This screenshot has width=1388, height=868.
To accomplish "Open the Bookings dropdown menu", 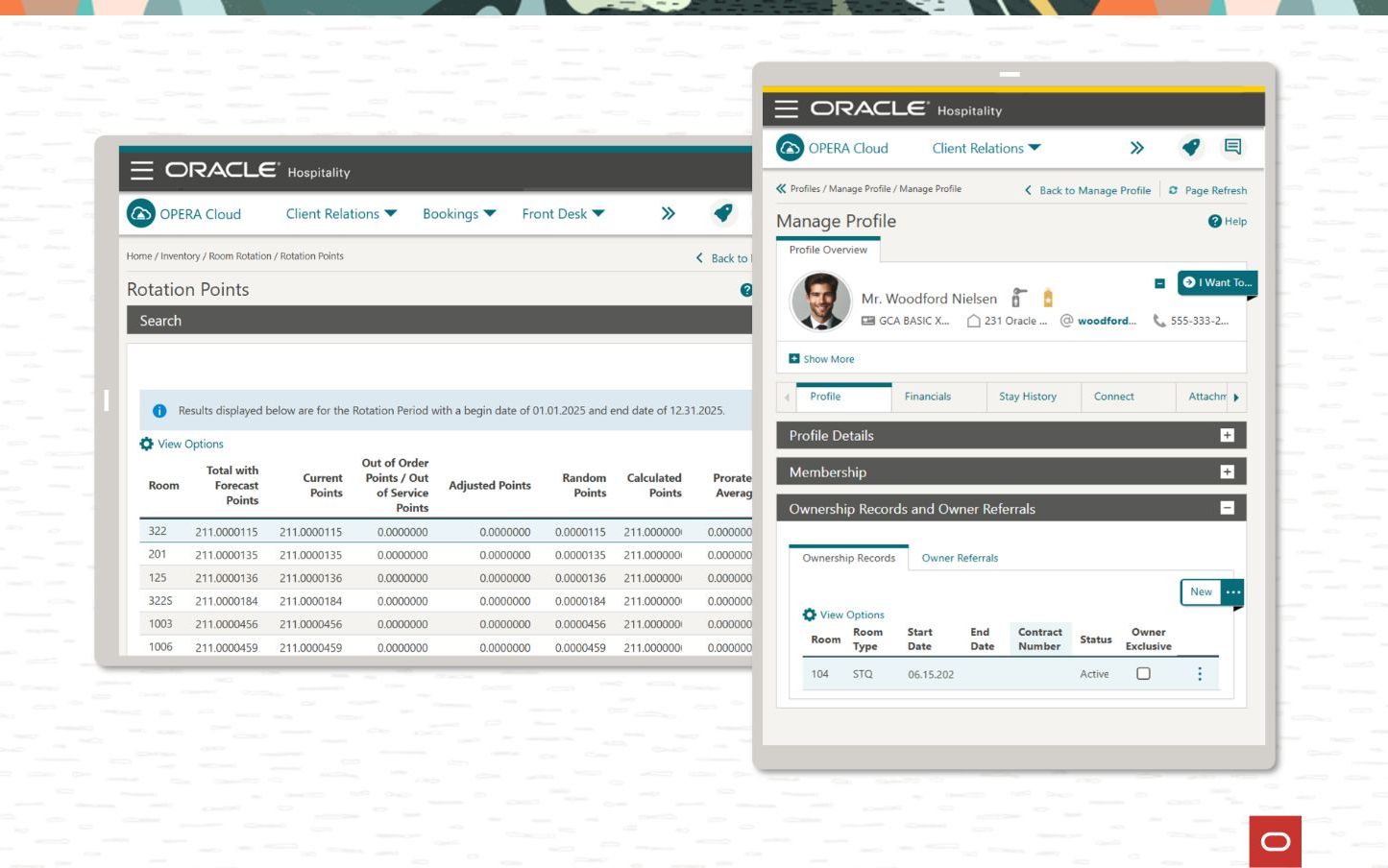I will [x=459, y=213].
